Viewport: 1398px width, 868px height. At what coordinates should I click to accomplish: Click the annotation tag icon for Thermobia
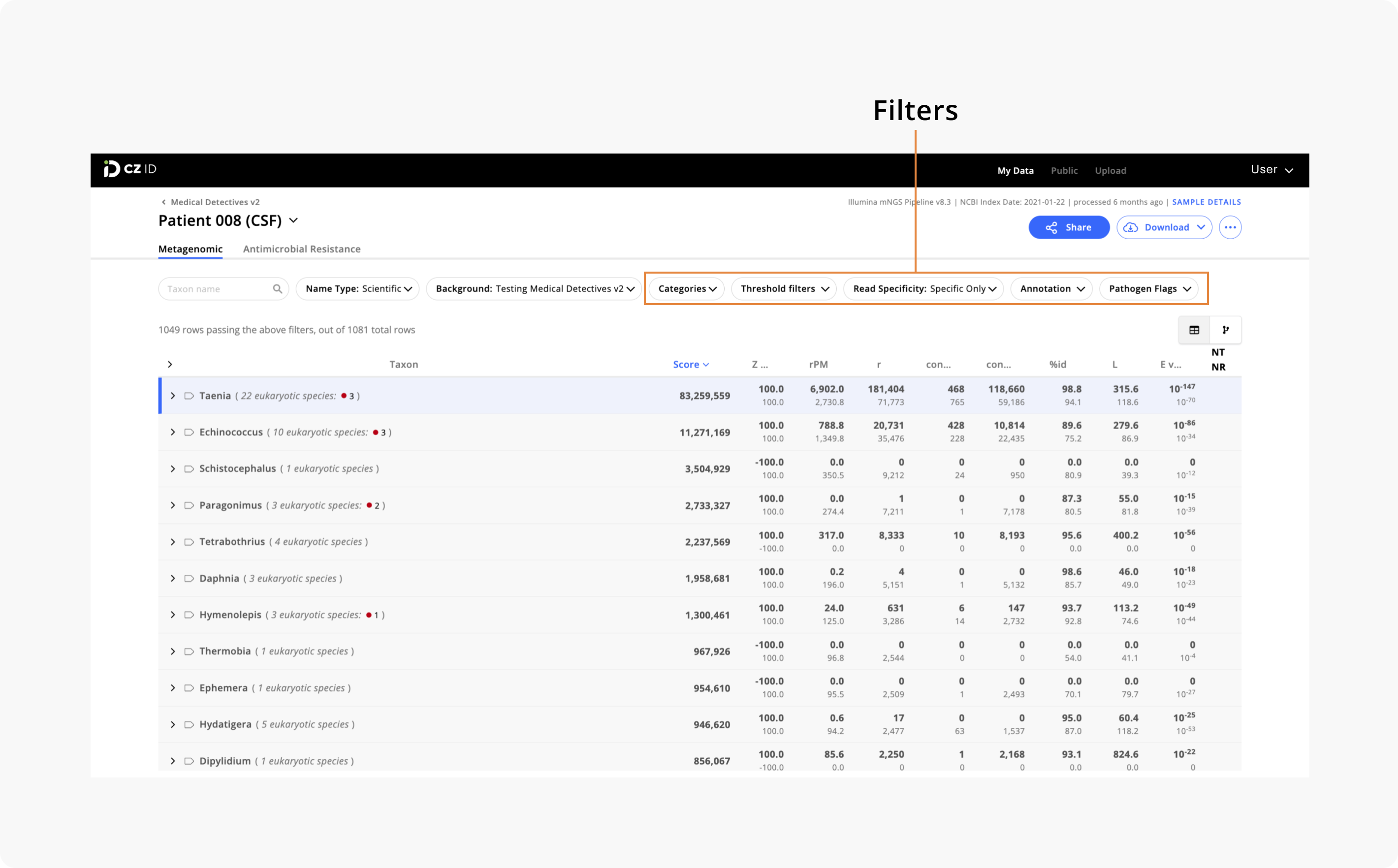pos(189,651)
